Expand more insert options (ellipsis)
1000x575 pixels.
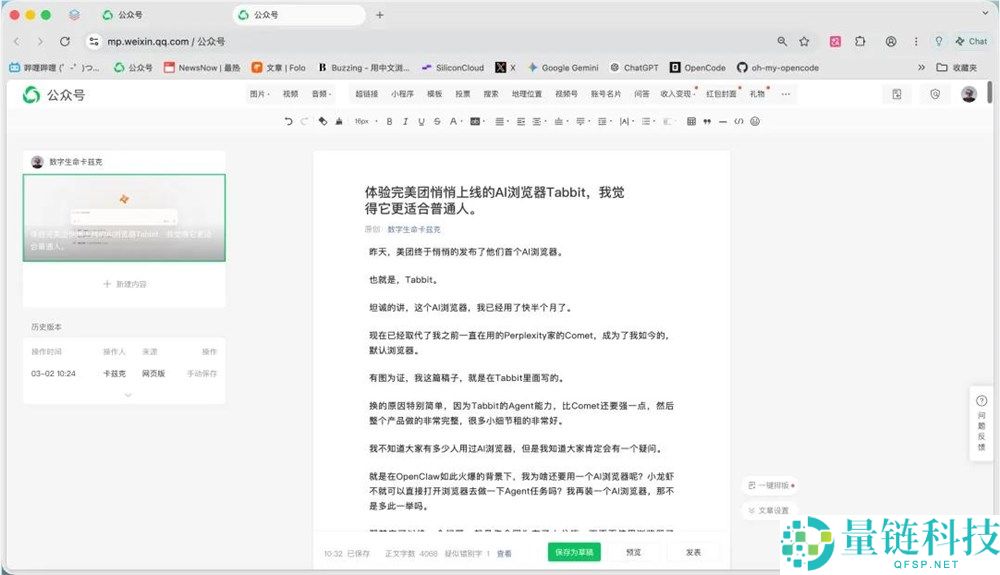(x=786, y=94)
